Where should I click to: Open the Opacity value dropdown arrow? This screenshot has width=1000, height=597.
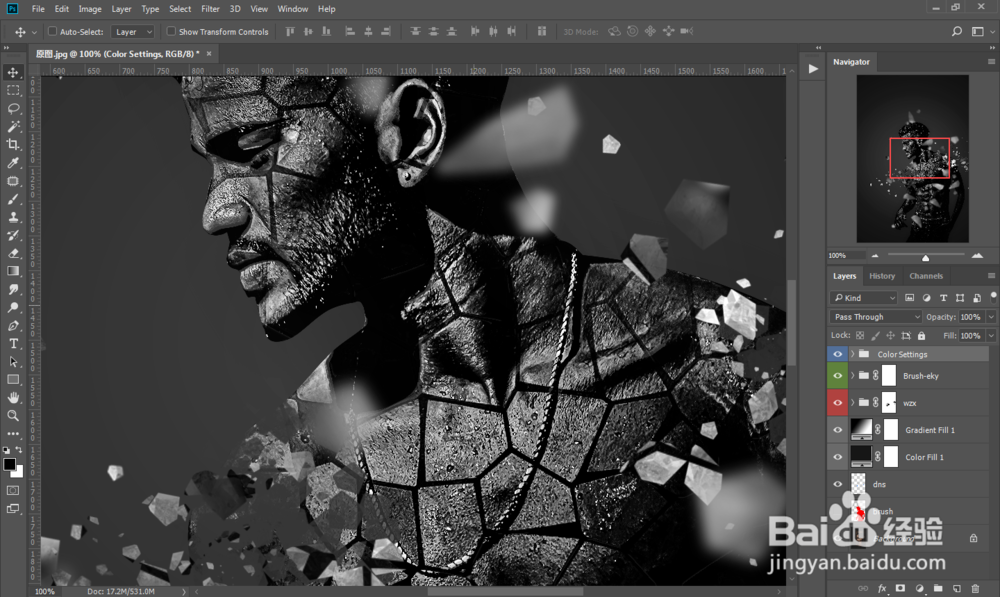point(991,316)
